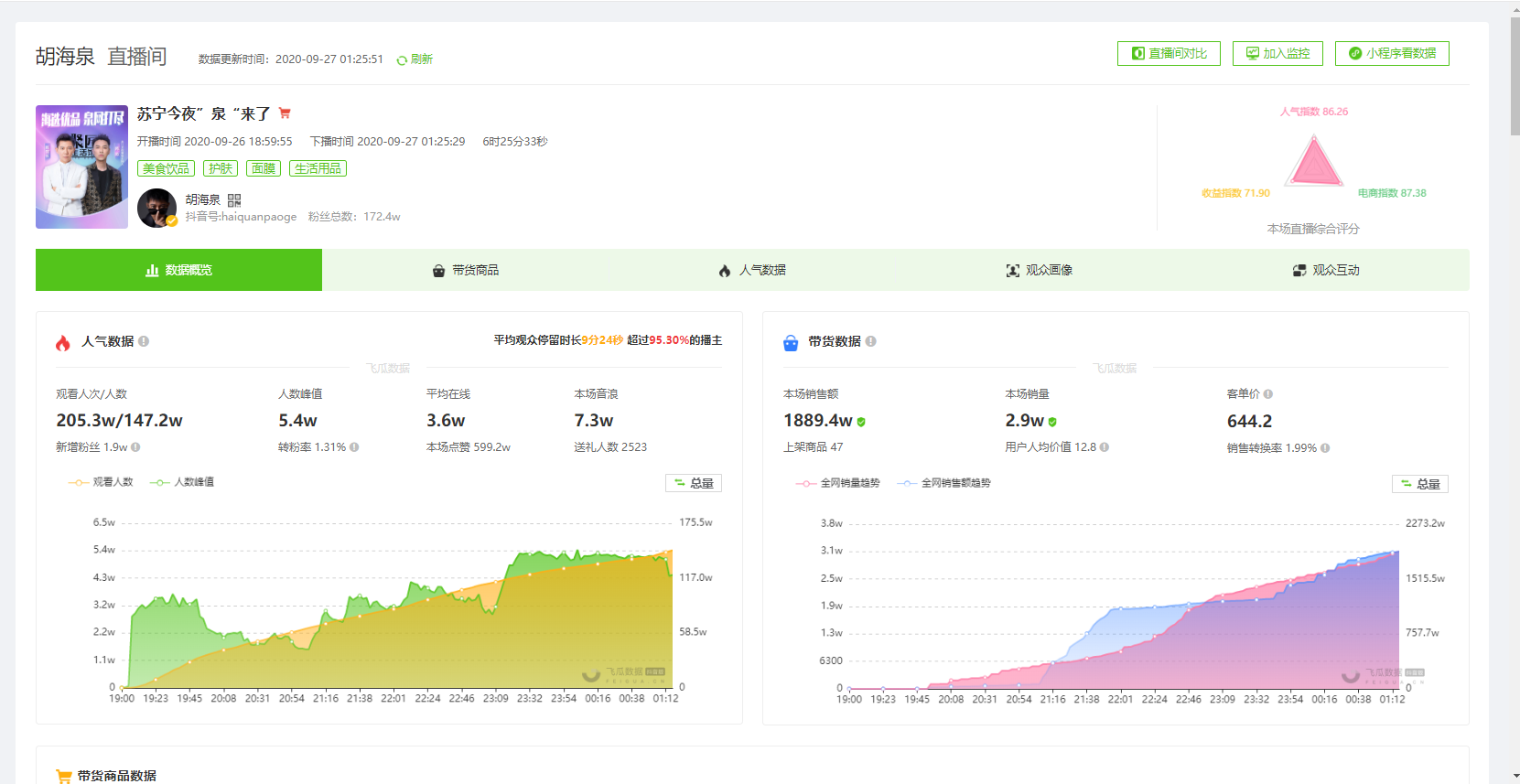
Task: Click the 刷新 link
Action: click(421, 59)
